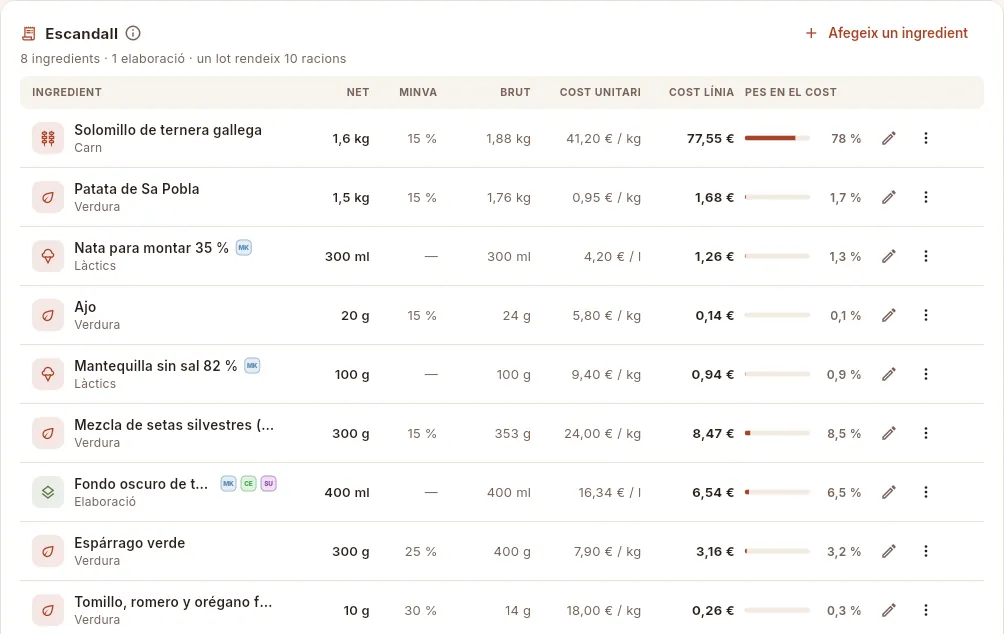Screen dimensions: 1004x634
Task: Click the 78 % cost weight value
Action: click(846, 138)
